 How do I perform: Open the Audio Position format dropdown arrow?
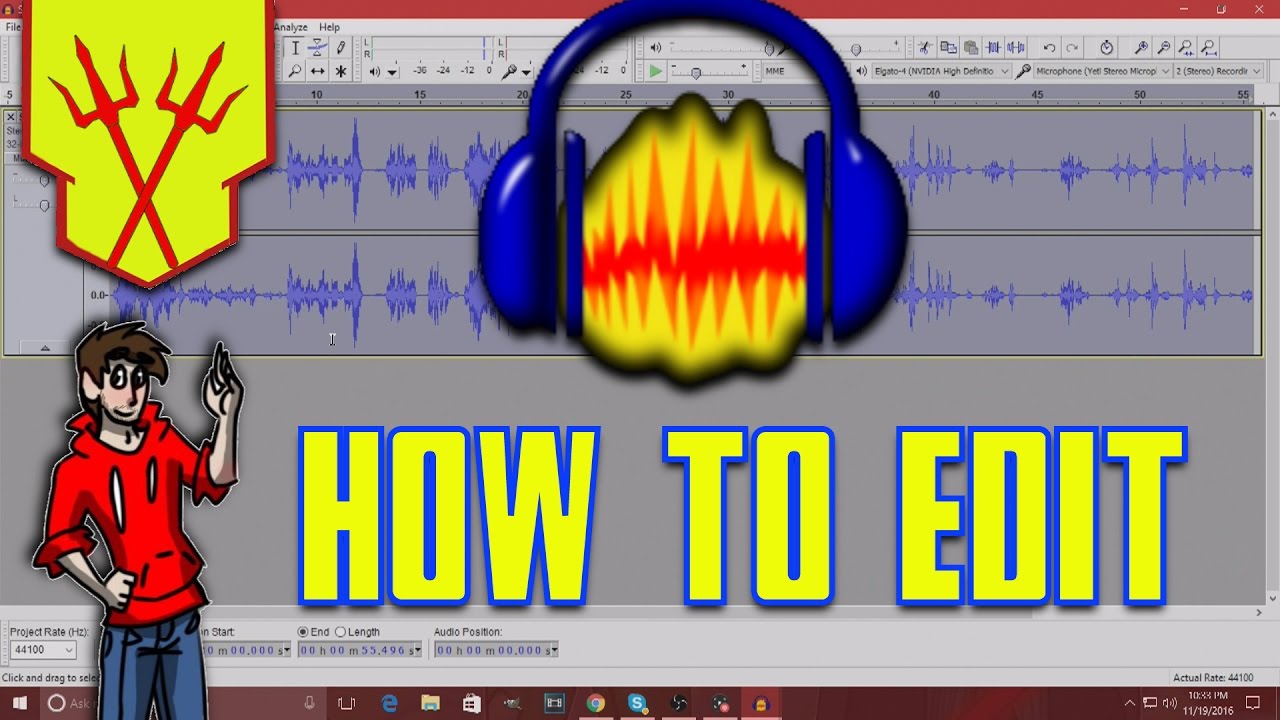coord(553,650)
